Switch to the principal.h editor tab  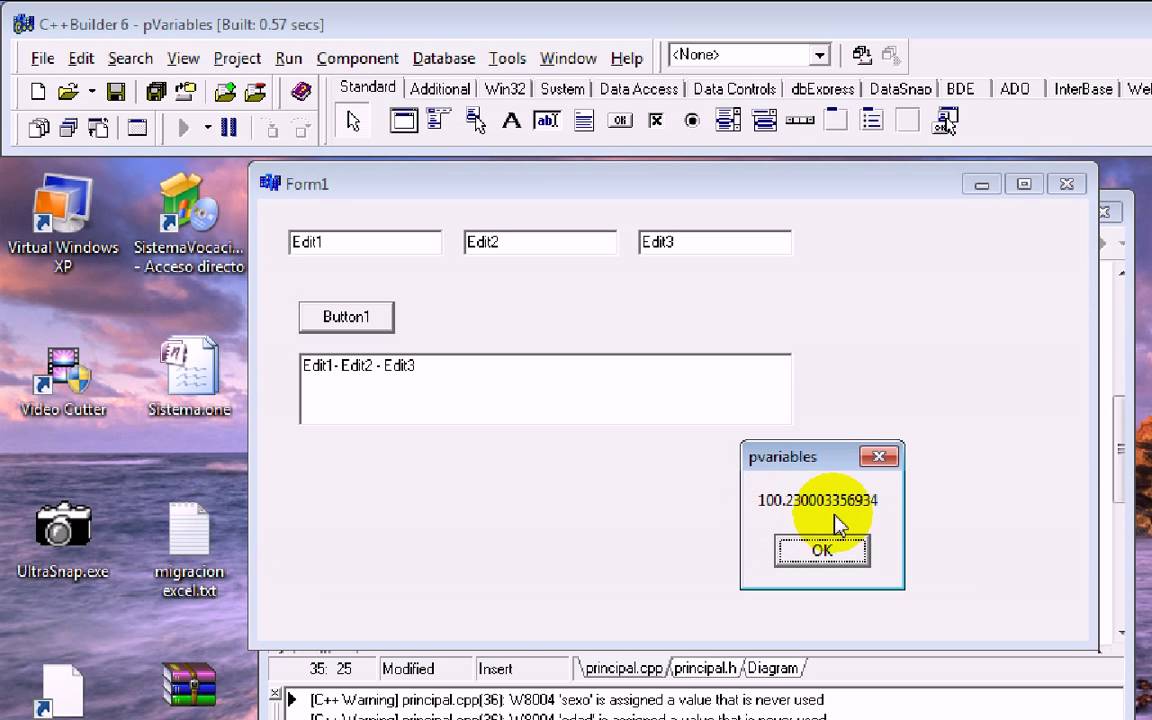click(705, 668)
